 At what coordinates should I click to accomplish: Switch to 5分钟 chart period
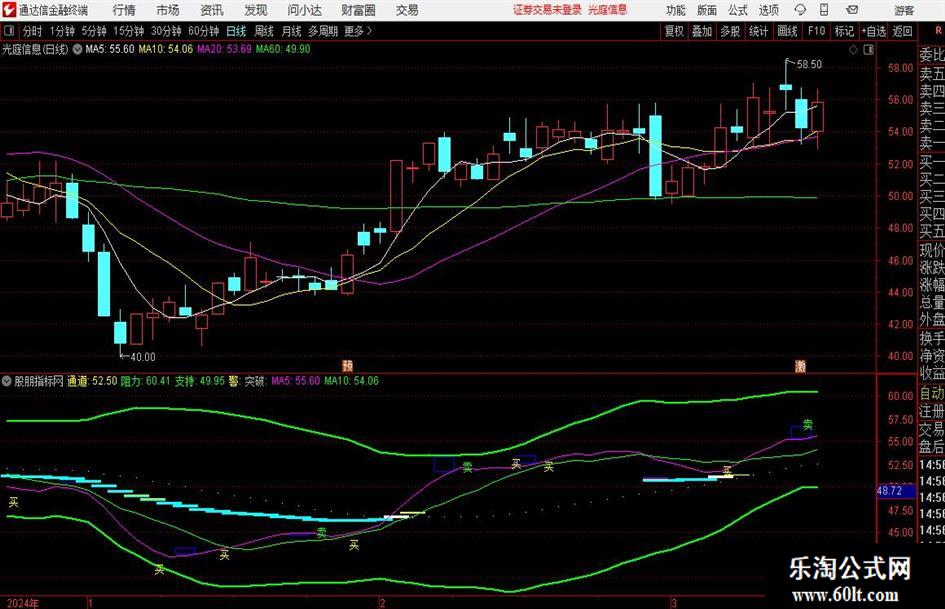click(x=93, y=31)
